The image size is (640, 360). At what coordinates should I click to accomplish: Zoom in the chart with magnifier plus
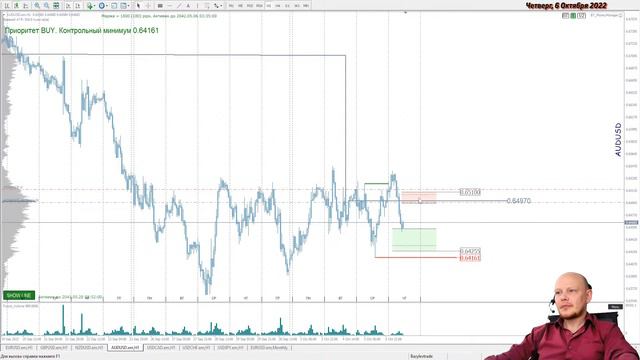tap(37, 6)
